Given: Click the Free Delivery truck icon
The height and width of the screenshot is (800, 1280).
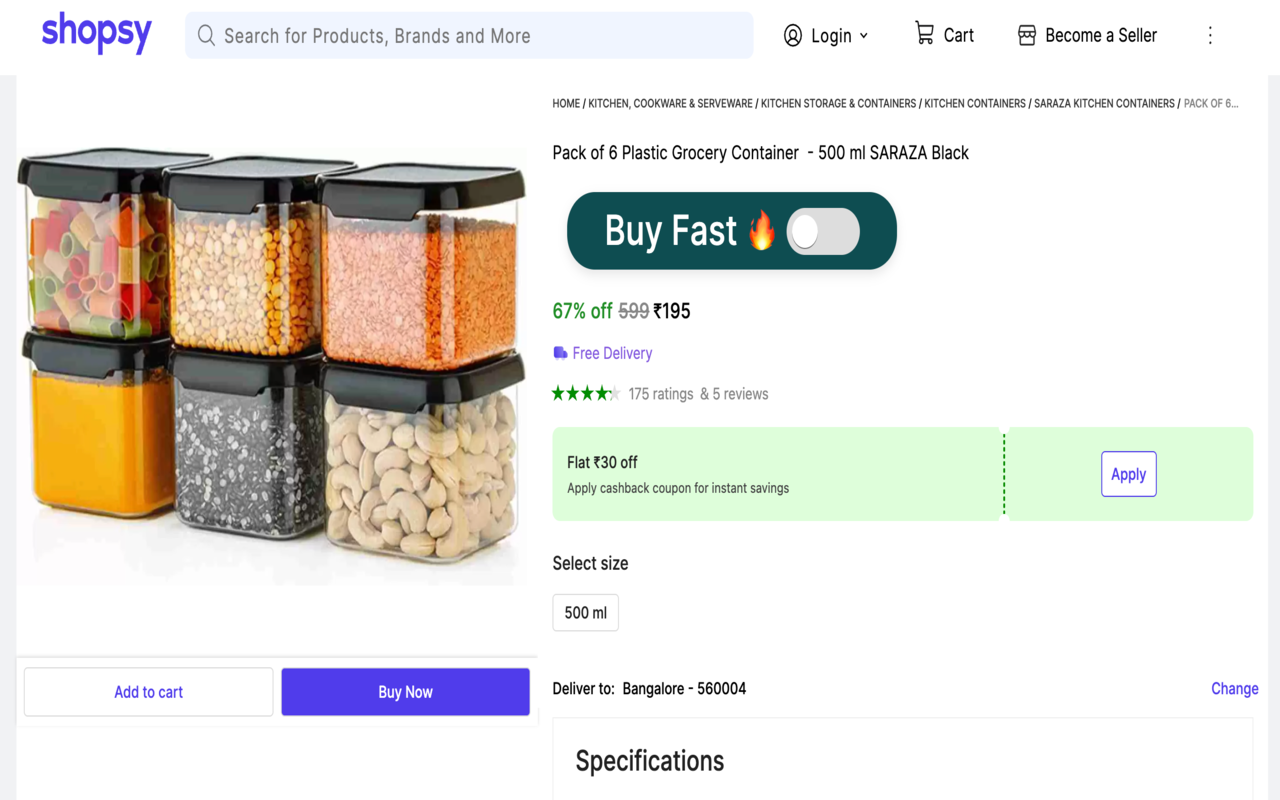Looking at the screenshot, I should pyautogui.click(x=560, y=352).
